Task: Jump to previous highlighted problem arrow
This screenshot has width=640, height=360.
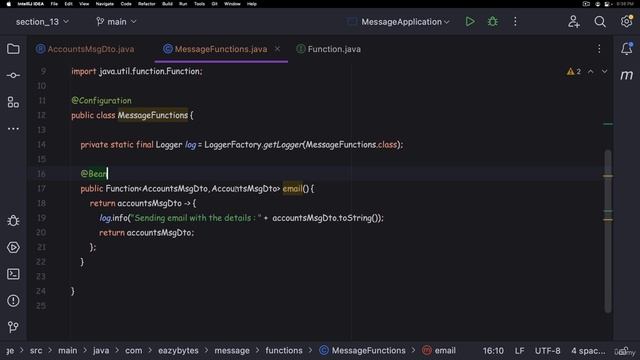Action: (591, 71)
